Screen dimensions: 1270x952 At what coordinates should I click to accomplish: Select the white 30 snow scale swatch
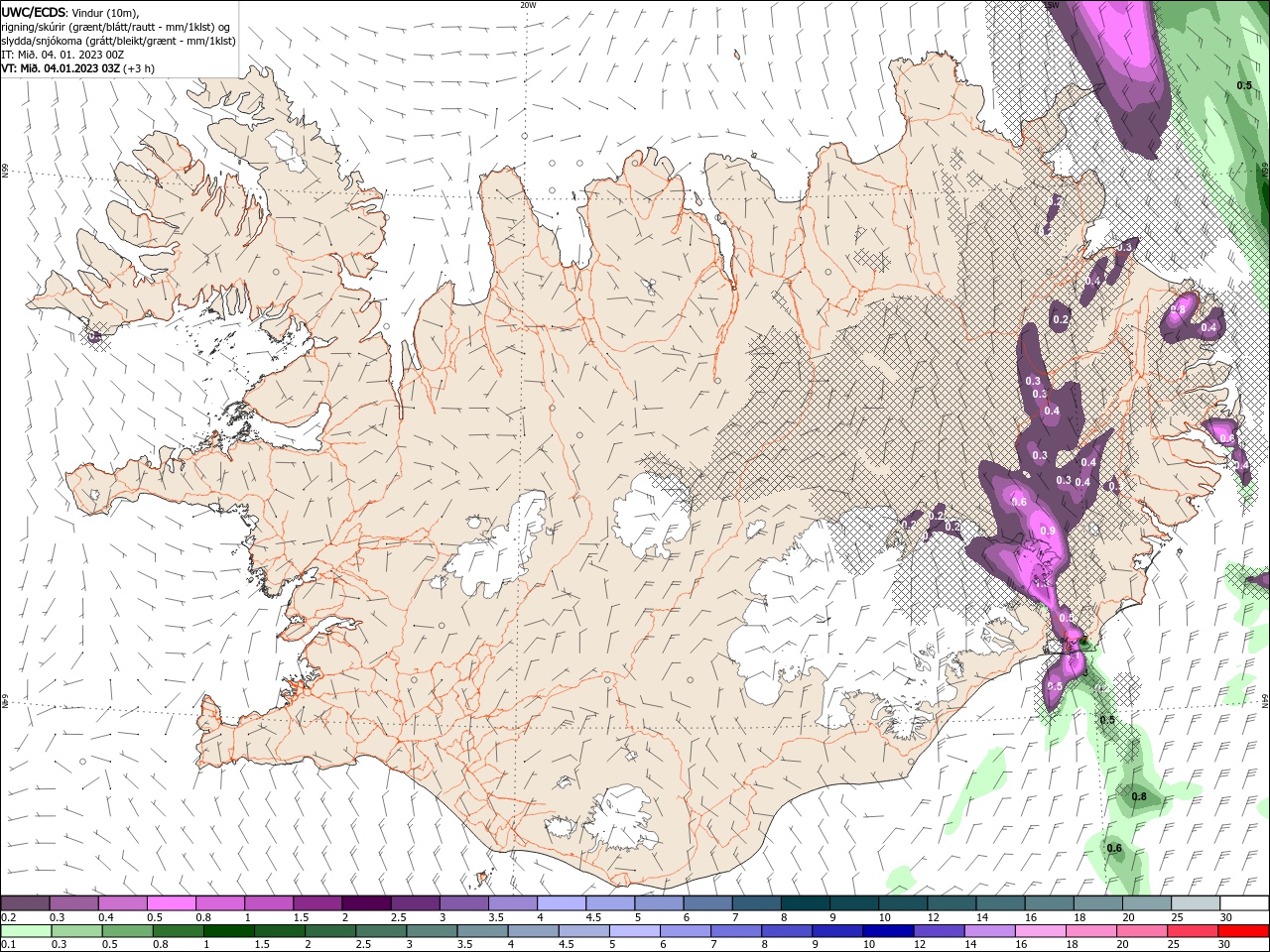click(x=1244, y=902)
